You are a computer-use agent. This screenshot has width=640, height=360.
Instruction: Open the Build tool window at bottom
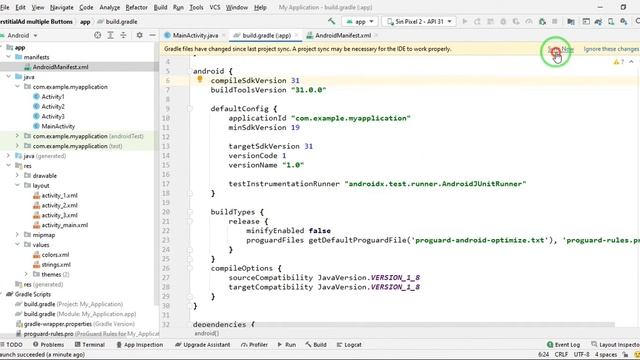coord(316,344)
